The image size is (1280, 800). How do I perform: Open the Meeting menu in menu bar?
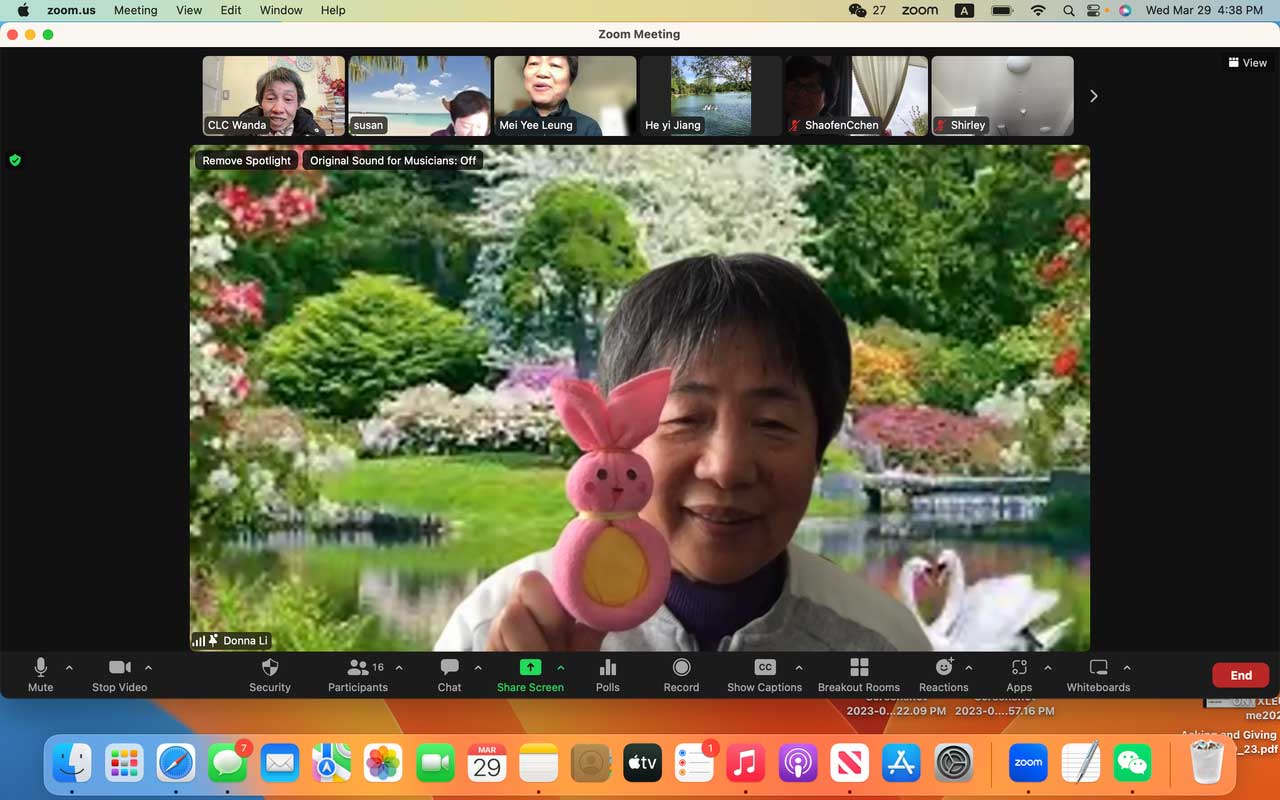click(135, 10)
